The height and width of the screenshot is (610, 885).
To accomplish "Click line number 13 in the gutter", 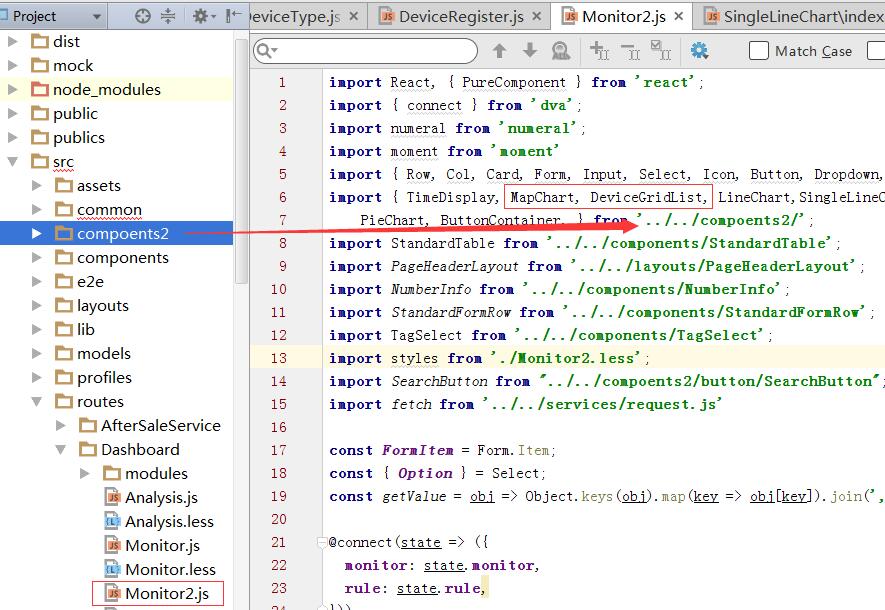I will (279, 358).
